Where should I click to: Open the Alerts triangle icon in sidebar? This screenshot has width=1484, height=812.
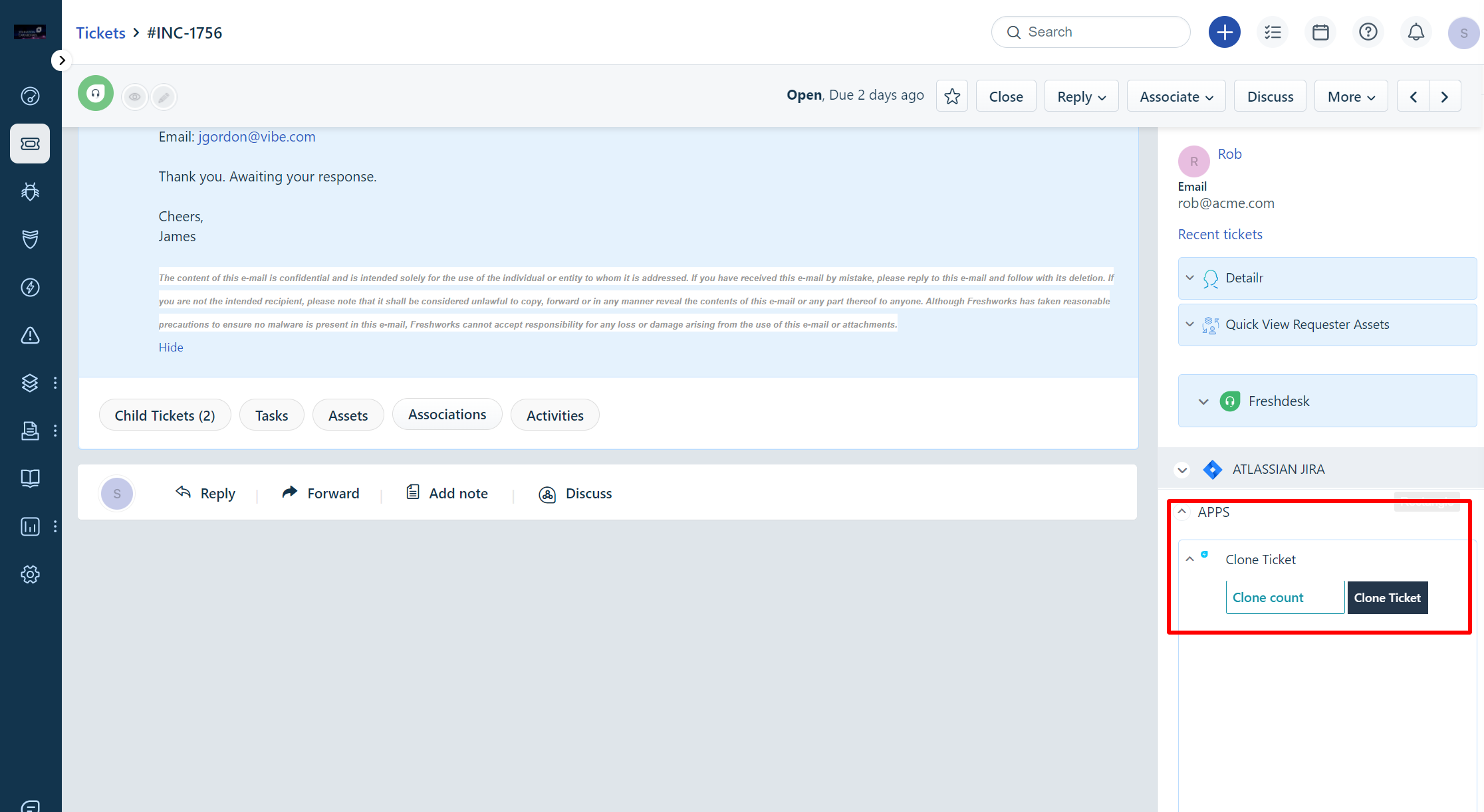click(30, 336)
